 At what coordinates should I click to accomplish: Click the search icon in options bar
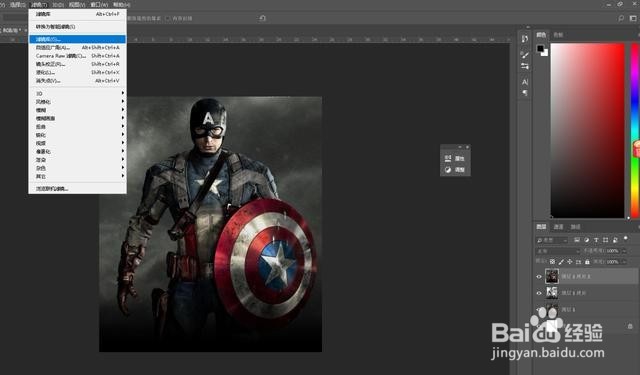(x=621, y=18)
